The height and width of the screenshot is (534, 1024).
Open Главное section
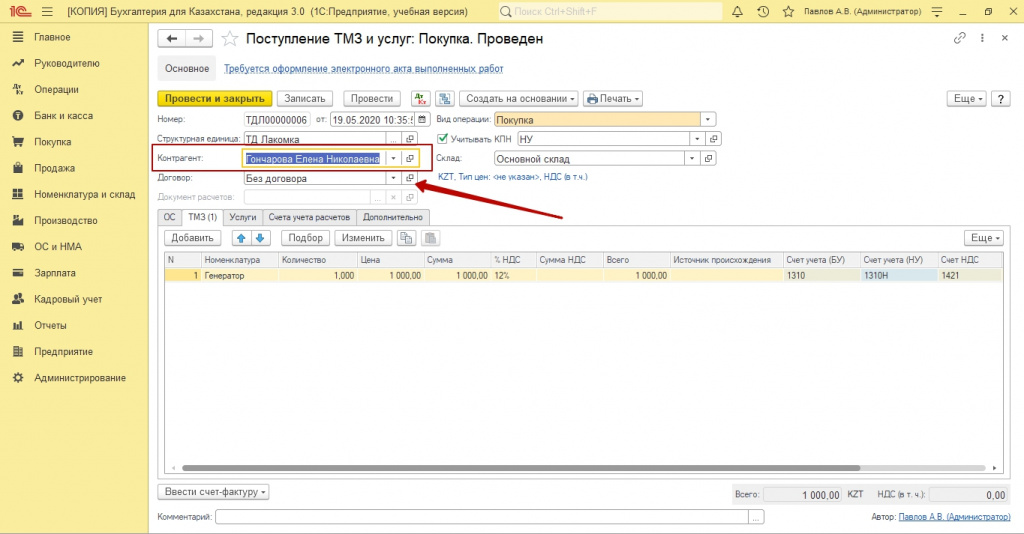tap(52, 37)
